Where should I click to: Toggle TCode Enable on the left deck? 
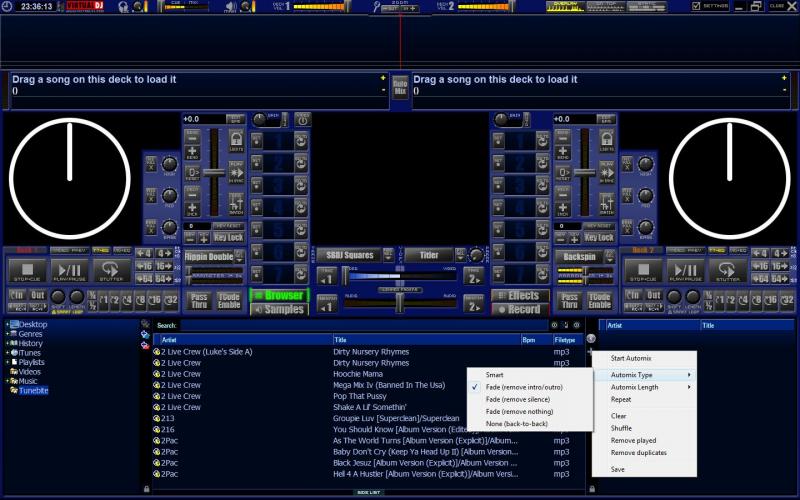click(229, 301)
